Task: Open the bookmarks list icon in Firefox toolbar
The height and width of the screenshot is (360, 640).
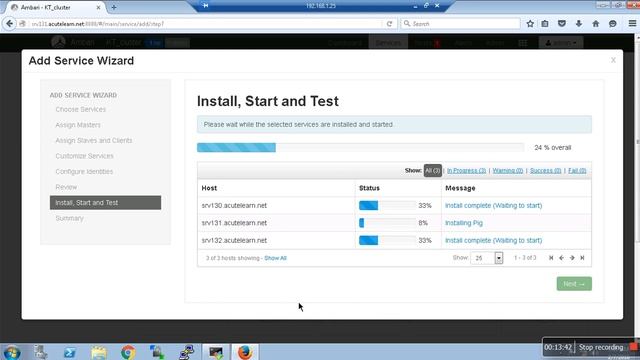Action: click(545, 24)
